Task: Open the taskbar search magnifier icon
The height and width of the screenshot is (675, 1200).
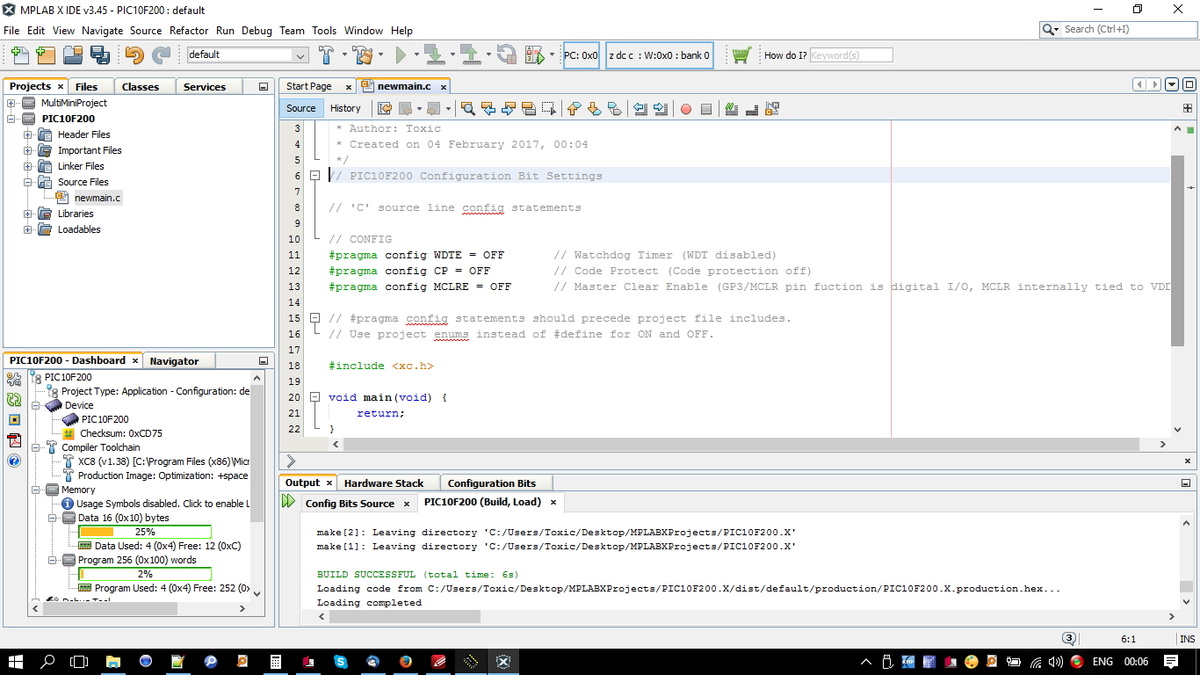Action: click(x=49, y=662)
